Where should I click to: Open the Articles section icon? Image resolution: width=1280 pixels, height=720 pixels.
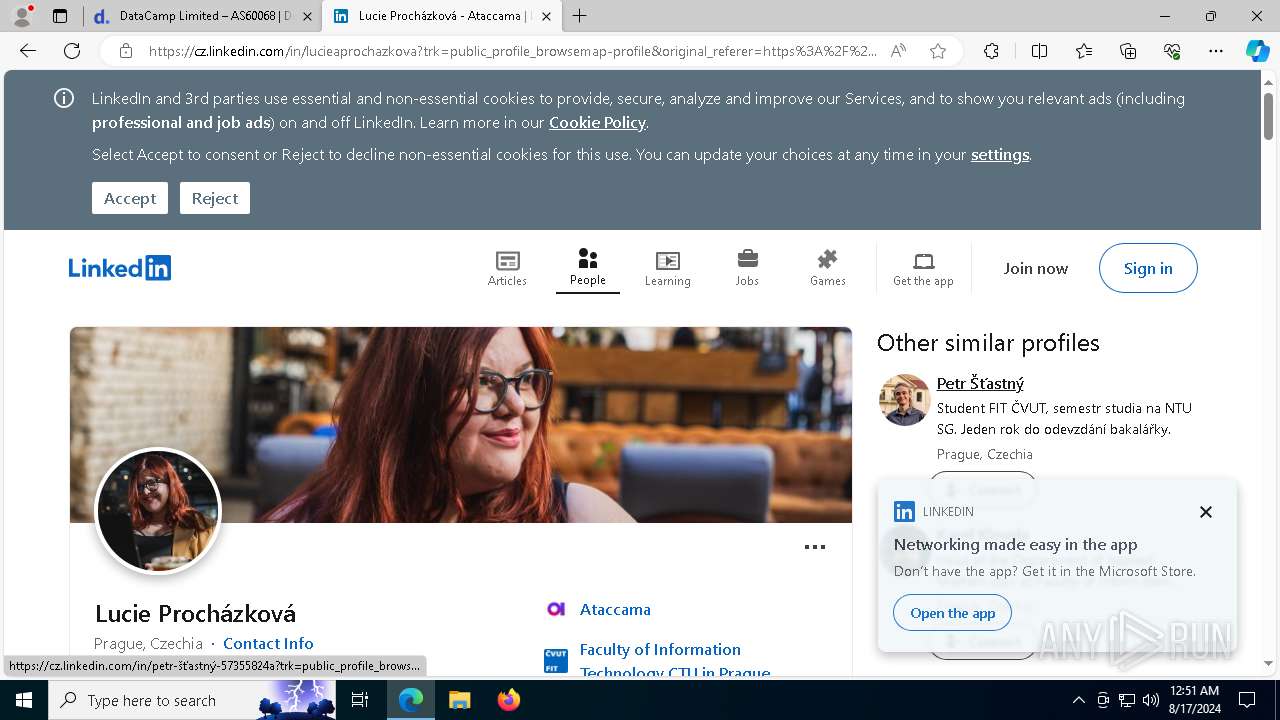pos(507,261)
